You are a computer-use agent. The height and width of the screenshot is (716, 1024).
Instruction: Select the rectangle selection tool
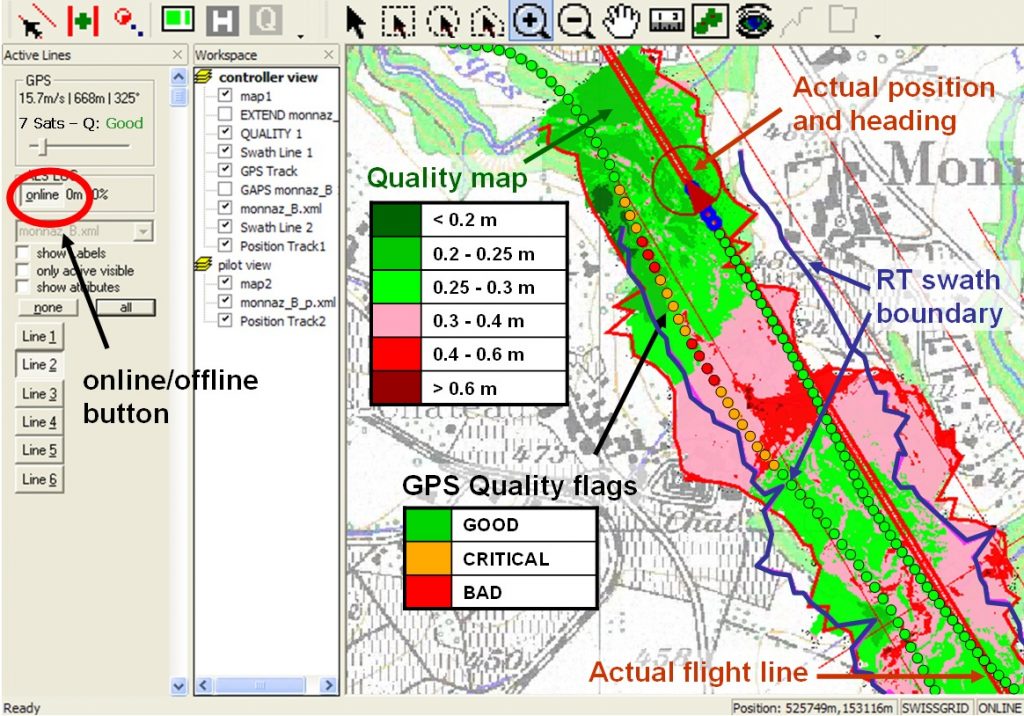[400, 20]
